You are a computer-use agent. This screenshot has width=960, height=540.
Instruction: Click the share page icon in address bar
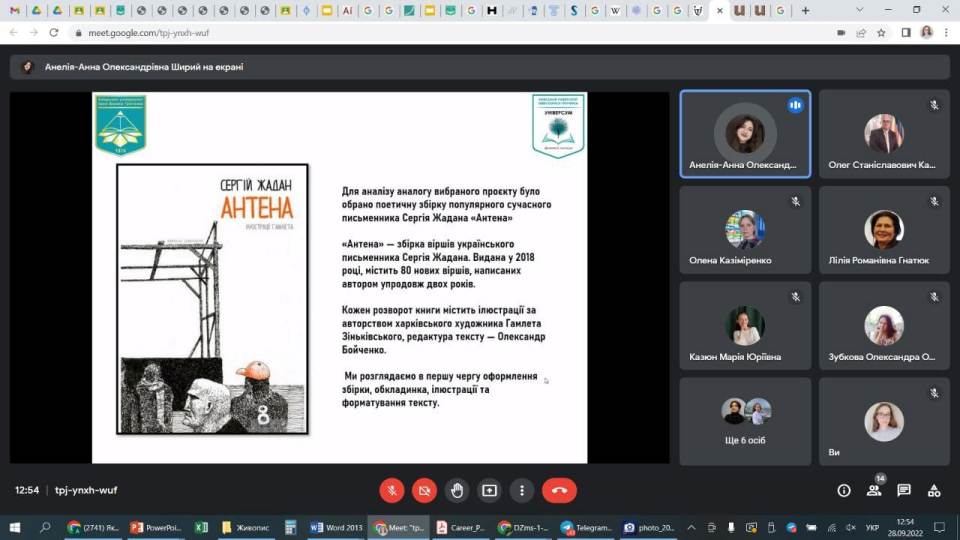861,32
